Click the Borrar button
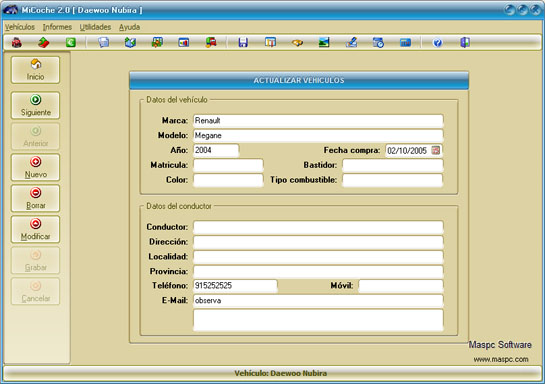Screen dimensions: 545x384 pos(35,198)
